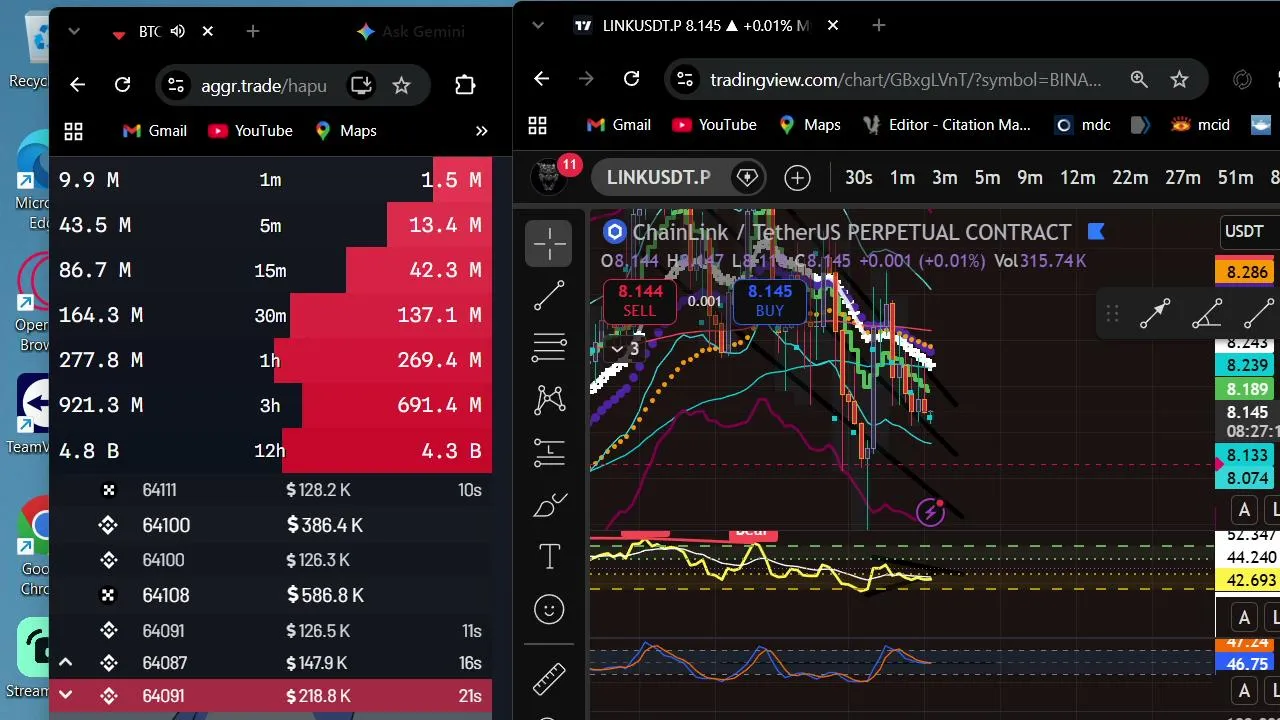Bookmark the TradingView page with the star
The height and width of the screenshot is (720, 1280).
[x=1179, y=79]
